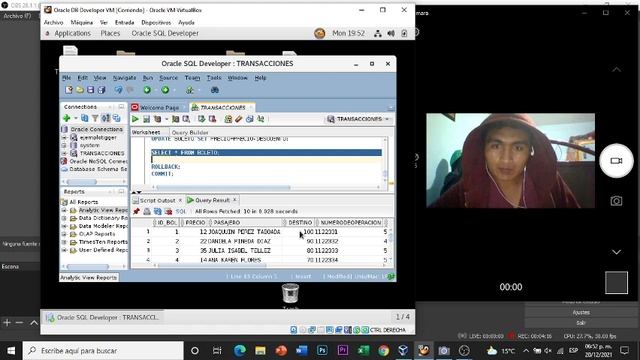640x360 pixels.
Task: Click Query Result horizontal scrollbar
Action: [212, 266]
